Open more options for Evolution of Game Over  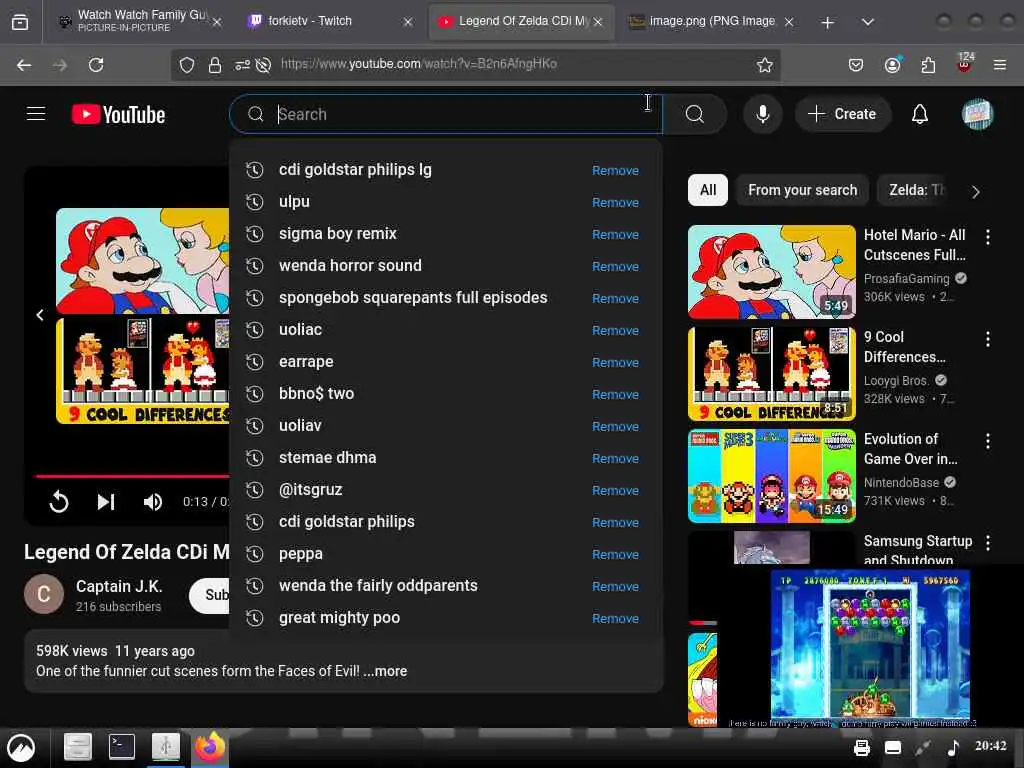[987, 441]
